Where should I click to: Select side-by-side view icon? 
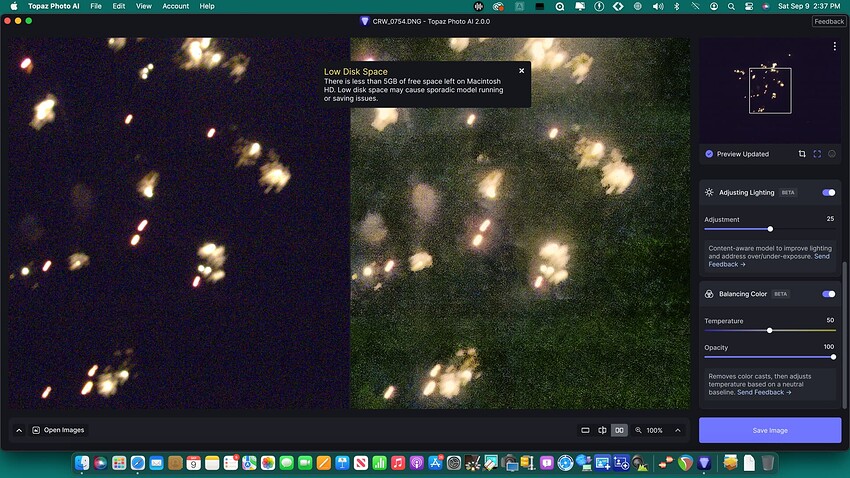[x=619, y=430]
